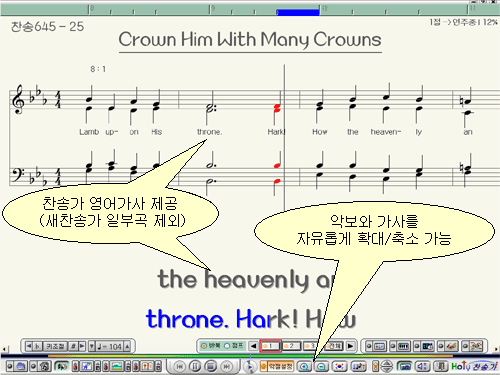Click the icon left of 악절설정
500x375 pixels.
(x=263, y=366)
